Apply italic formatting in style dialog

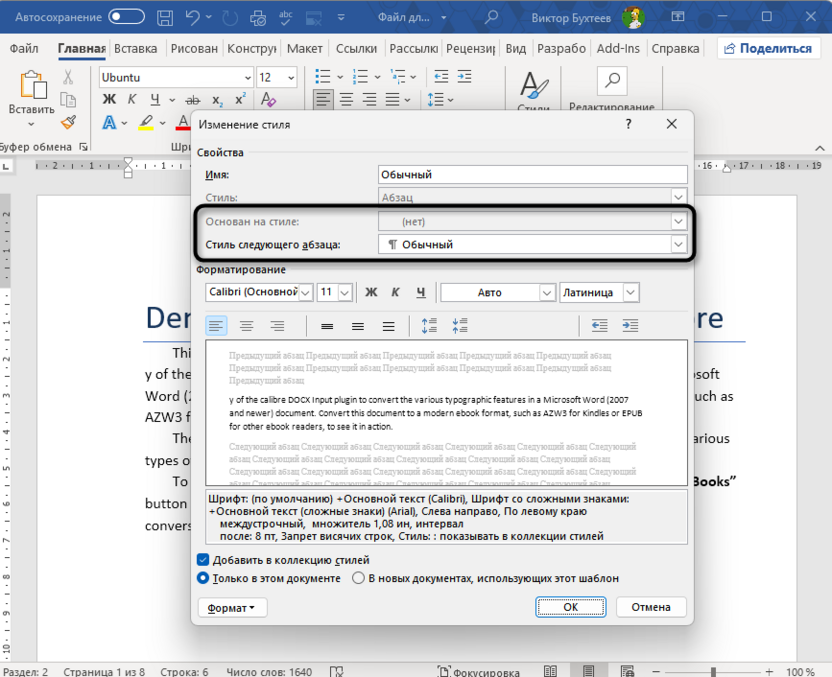(397, 292)
